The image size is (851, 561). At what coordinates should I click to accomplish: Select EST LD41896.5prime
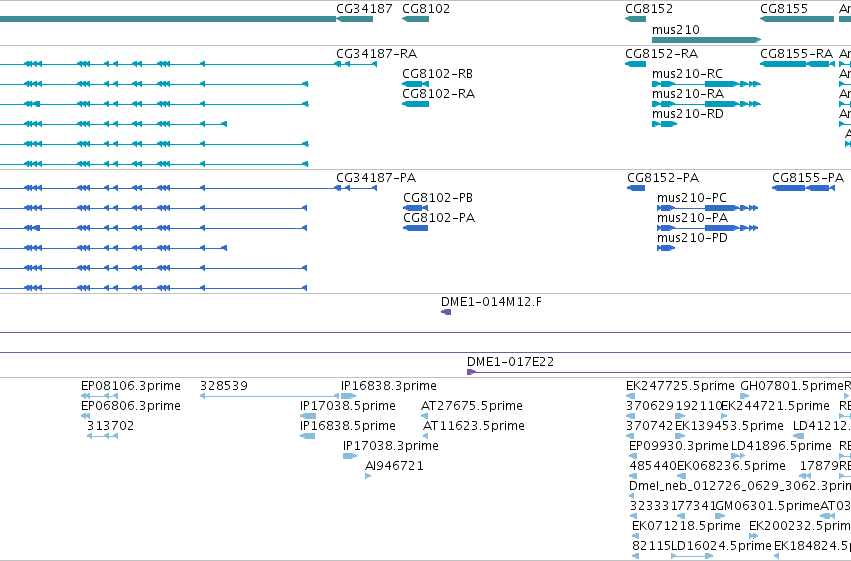781,446
